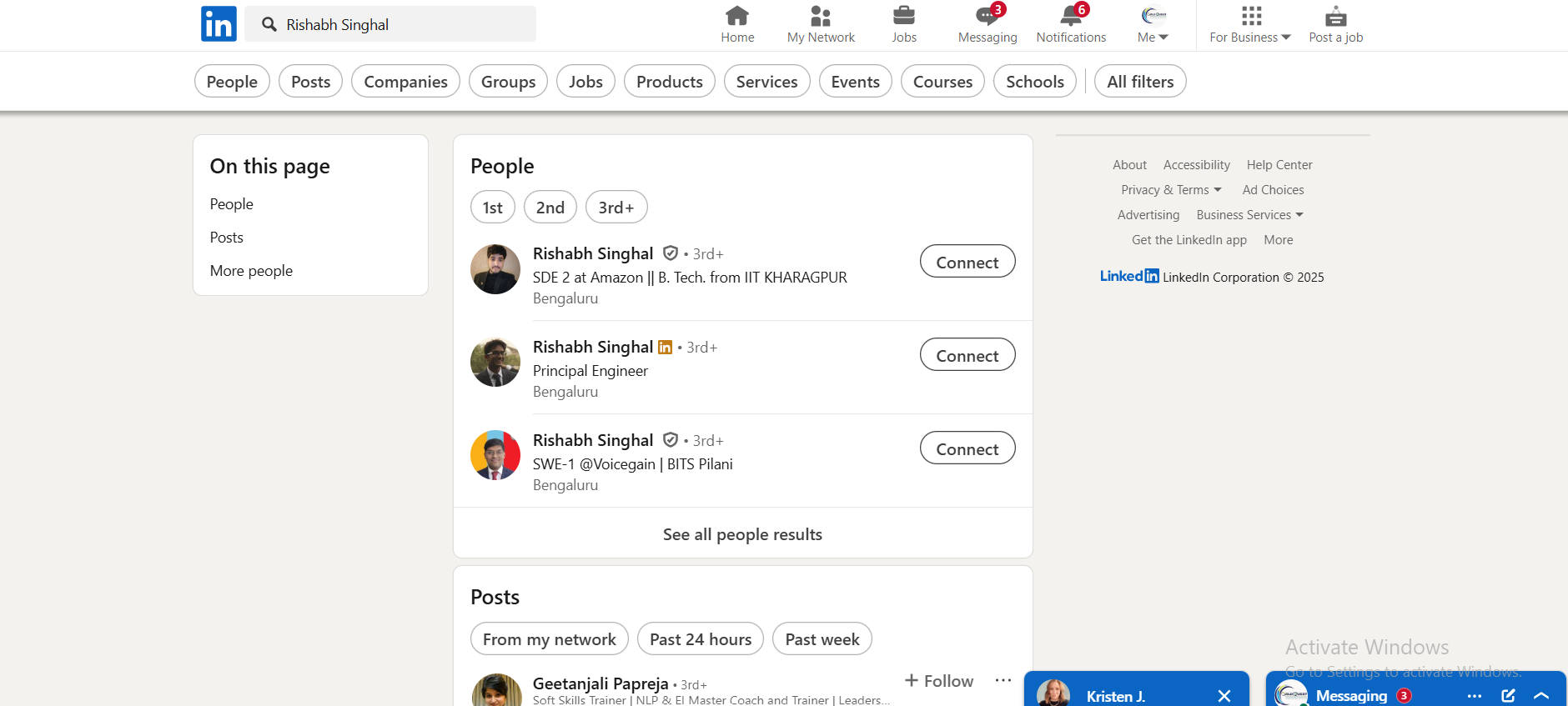Expand the Me profile dropdown
The width and height of the screenshot is (1568, 706).
point(1153,25)
